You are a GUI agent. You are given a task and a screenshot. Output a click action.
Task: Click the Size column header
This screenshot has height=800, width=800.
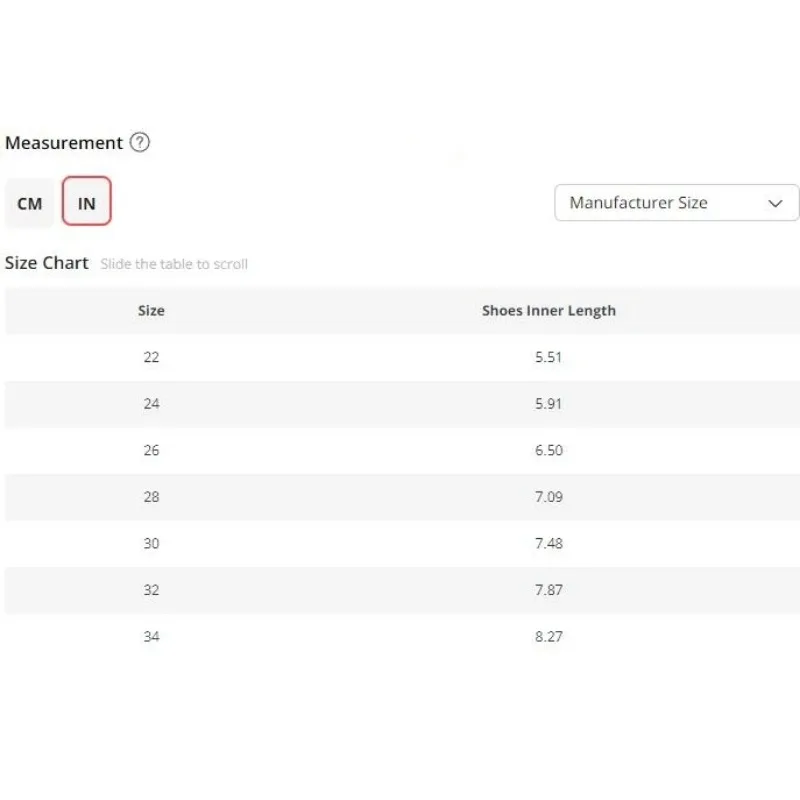tap(151, 311)
